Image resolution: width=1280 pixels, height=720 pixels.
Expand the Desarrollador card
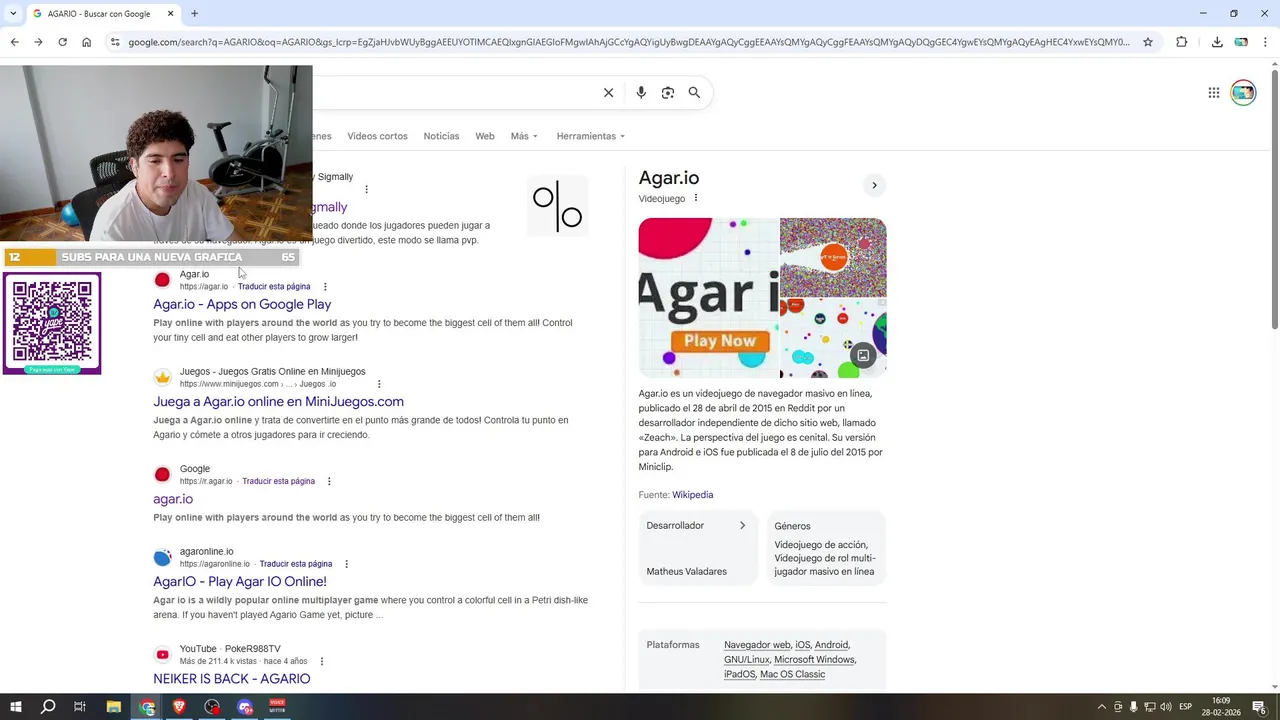pos(697,548)
